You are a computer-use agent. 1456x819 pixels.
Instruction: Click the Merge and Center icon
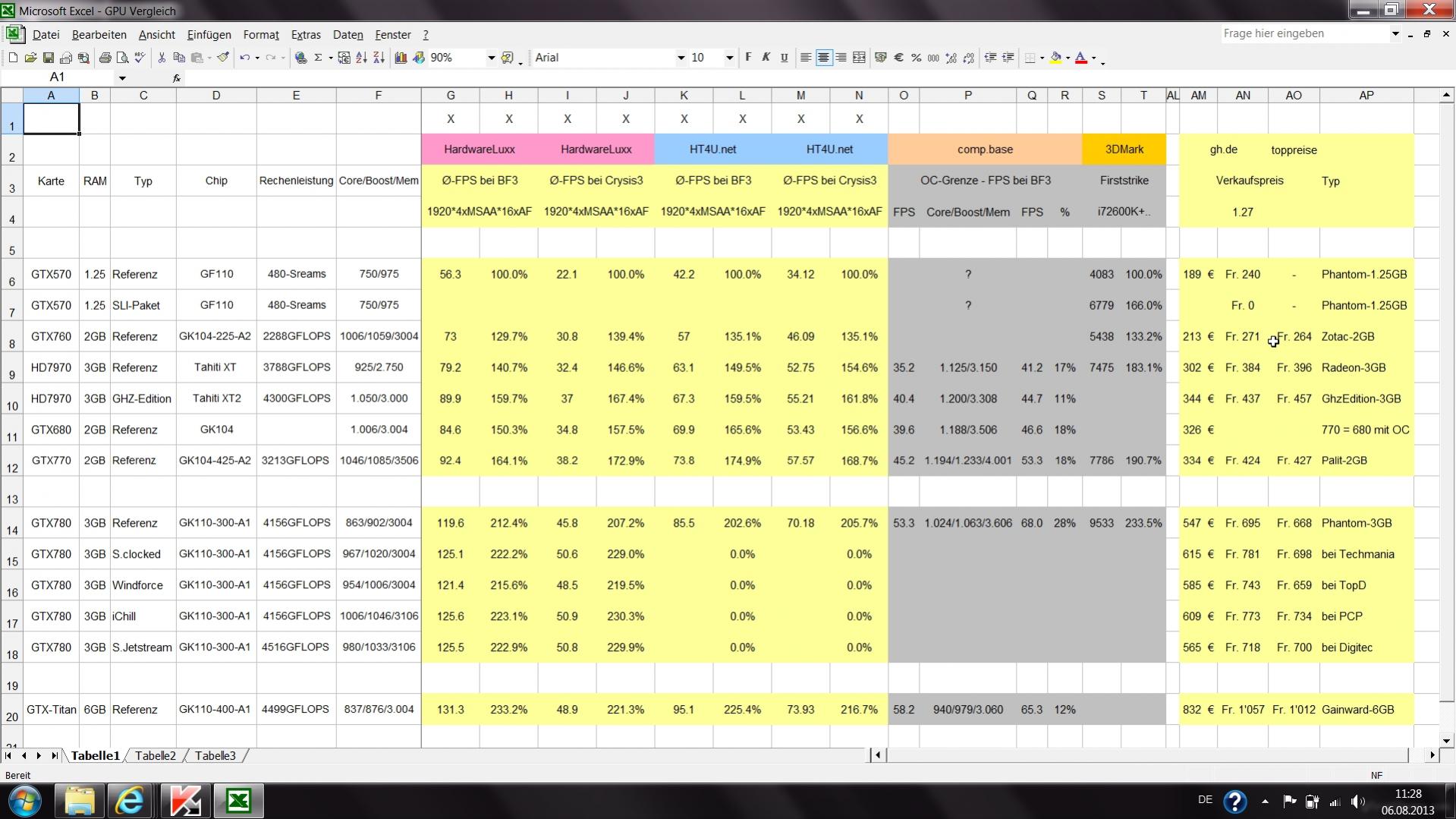(859, 58)
